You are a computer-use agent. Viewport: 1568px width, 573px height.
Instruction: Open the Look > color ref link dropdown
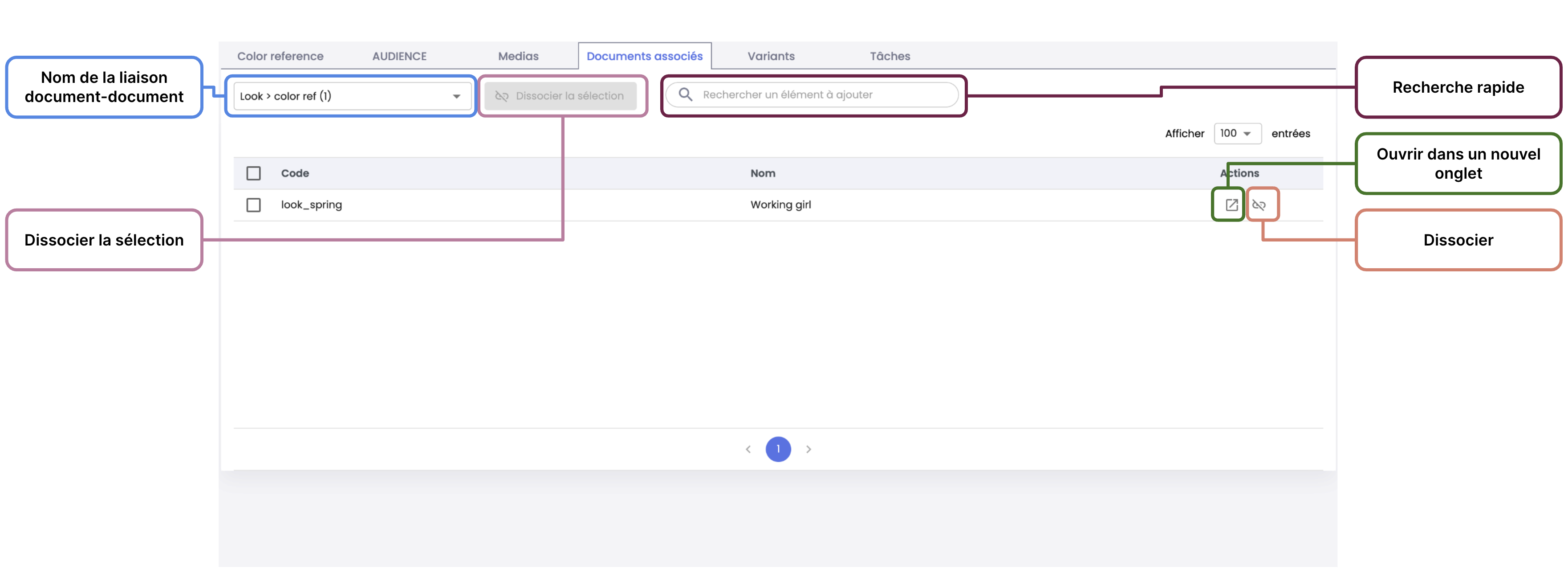(352, 96)
